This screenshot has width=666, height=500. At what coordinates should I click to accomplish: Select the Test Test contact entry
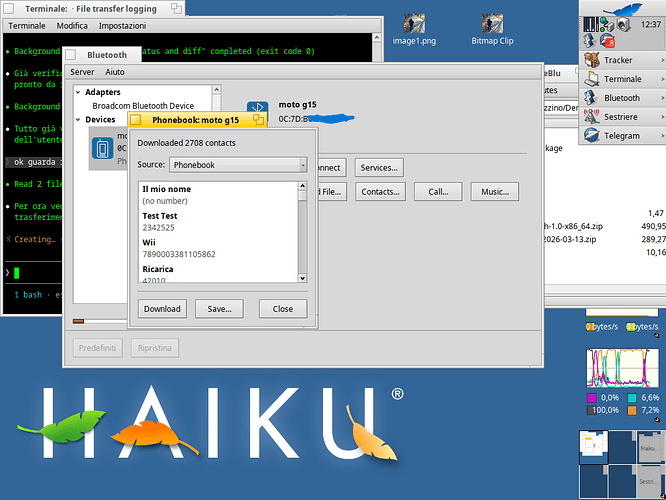click(160, 216)
